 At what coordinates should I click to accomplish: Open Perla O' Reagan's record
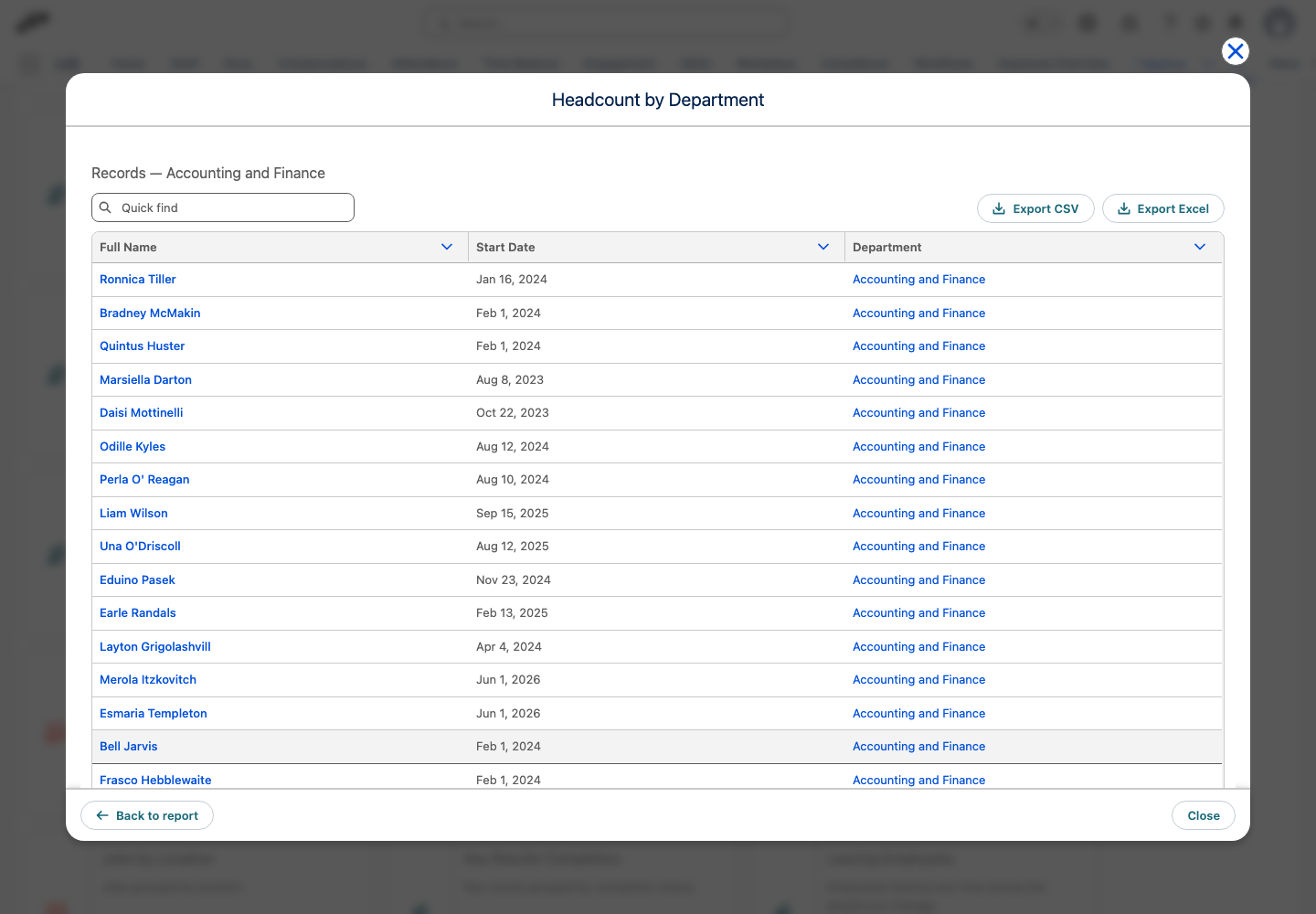tap(144, 480)
